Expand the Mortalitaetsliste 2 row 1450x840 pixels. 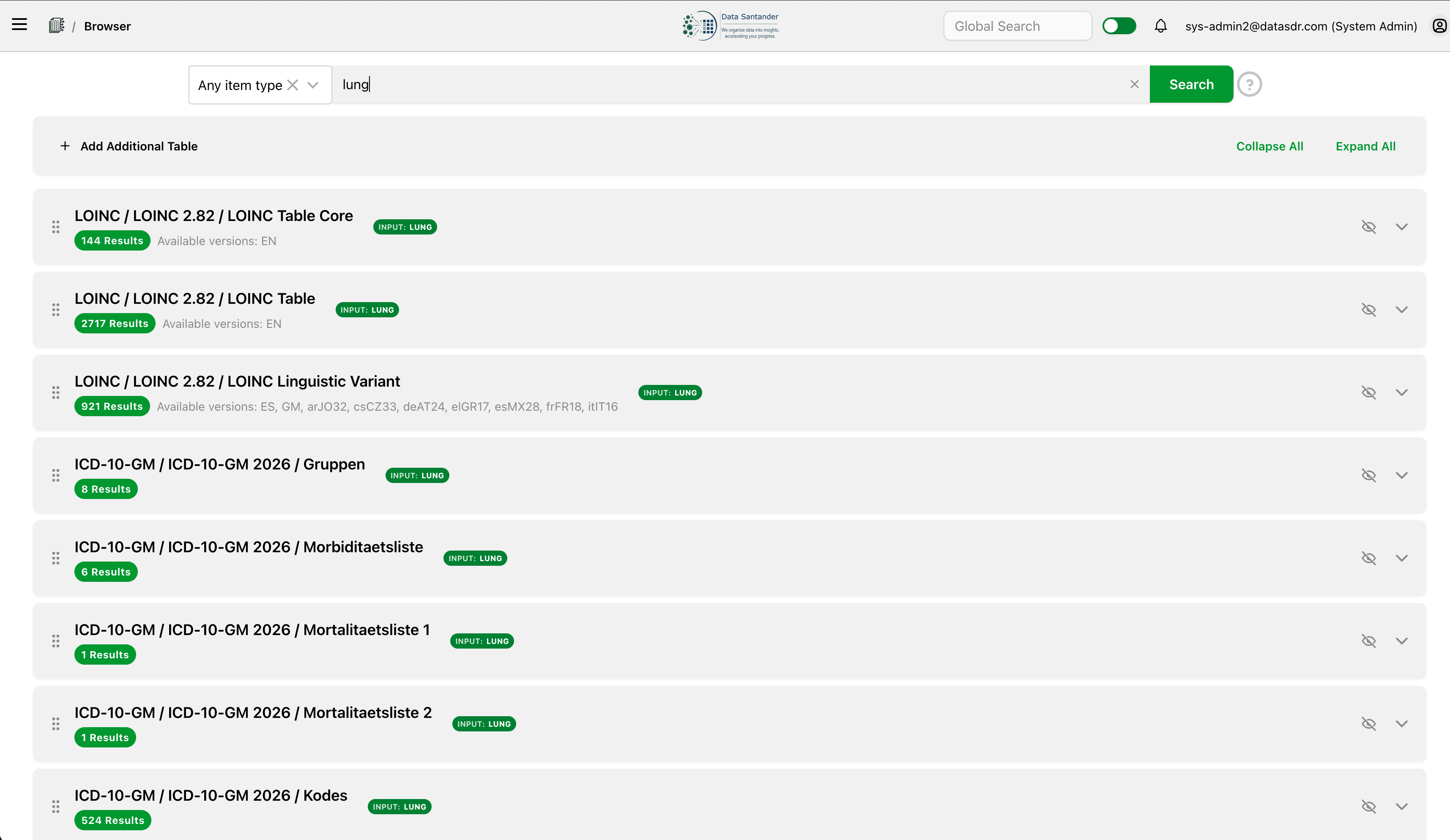click(1402, 724)
